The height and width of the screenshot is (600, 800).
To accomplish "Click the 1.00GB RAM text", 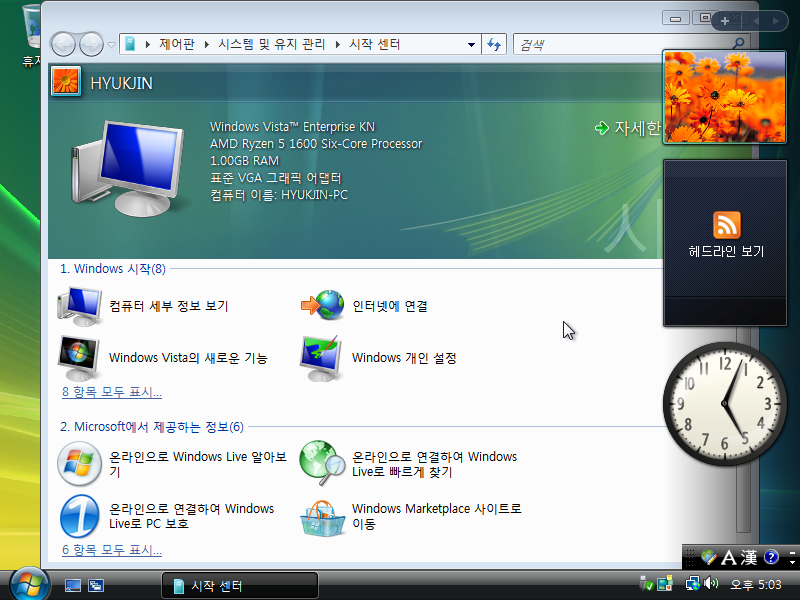I will pyautogui.click(x=244, y=161).
